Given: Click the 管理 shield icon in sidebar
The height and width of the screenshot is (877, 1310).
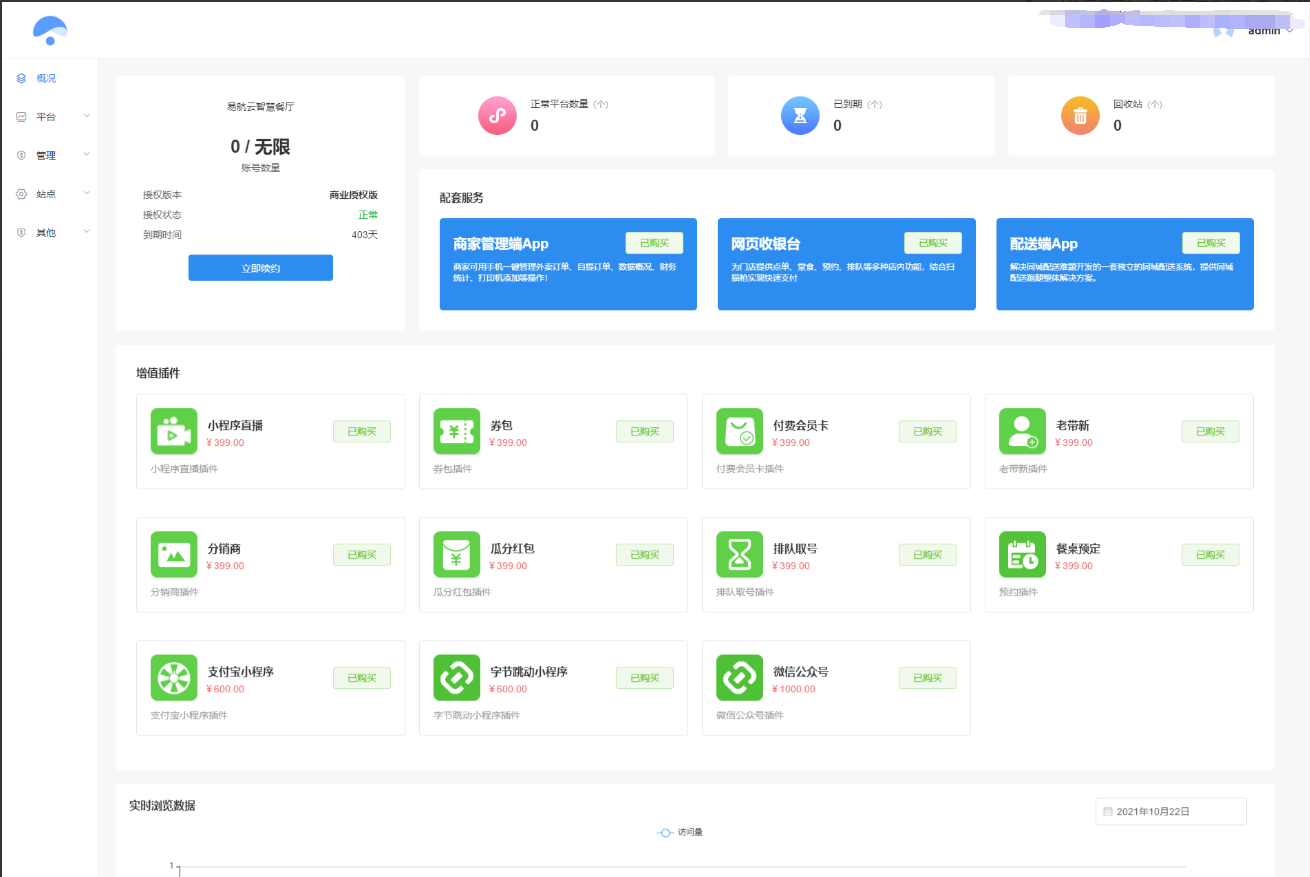Looking at the screenshot, I should [x=21, y=155].
